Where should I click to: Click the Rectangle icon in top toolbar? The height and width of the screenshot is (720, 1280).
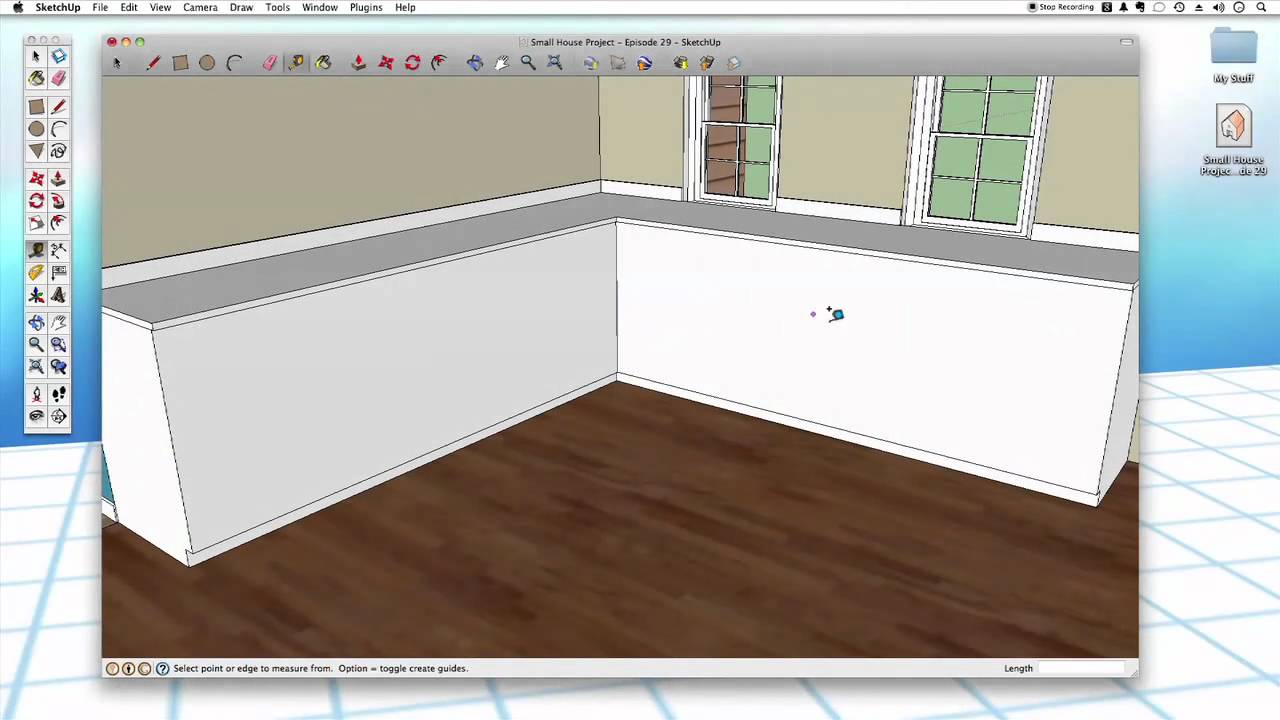(x=180, y=63)
